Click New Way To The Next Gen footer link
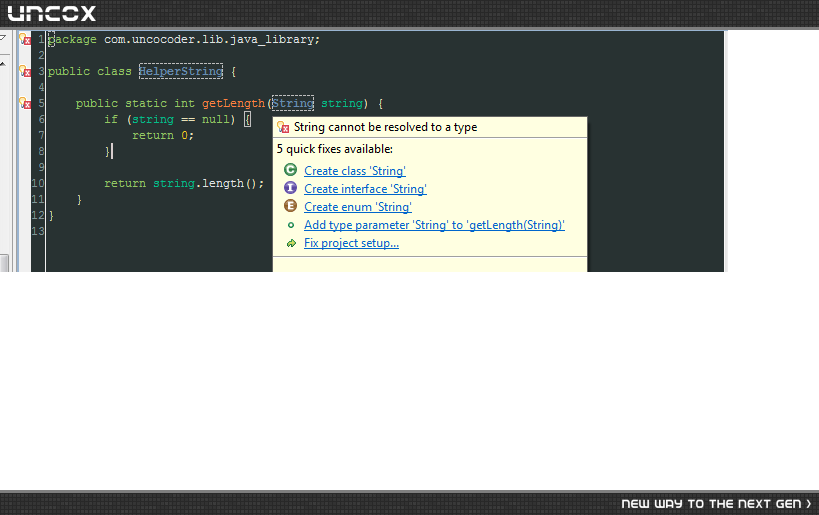The image size is (819, 515). point(716,504)
